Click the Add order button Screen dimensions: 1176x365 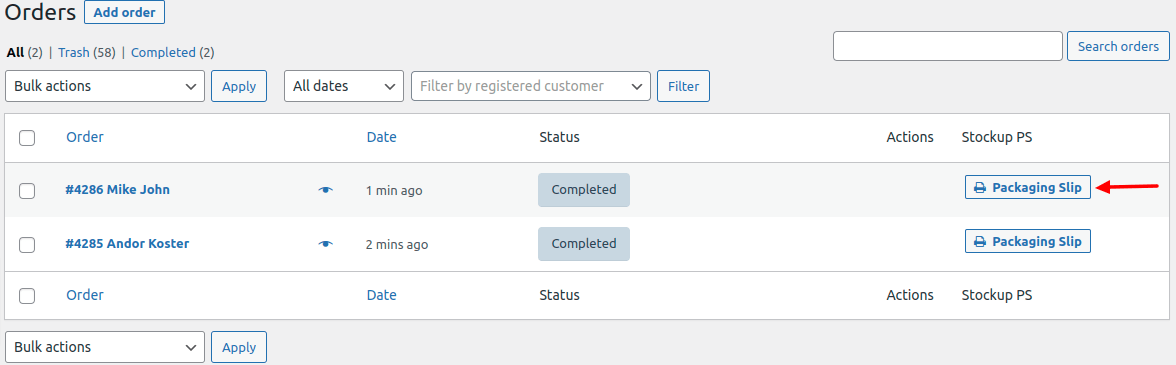pyautogui.click(x=124, y=13)
